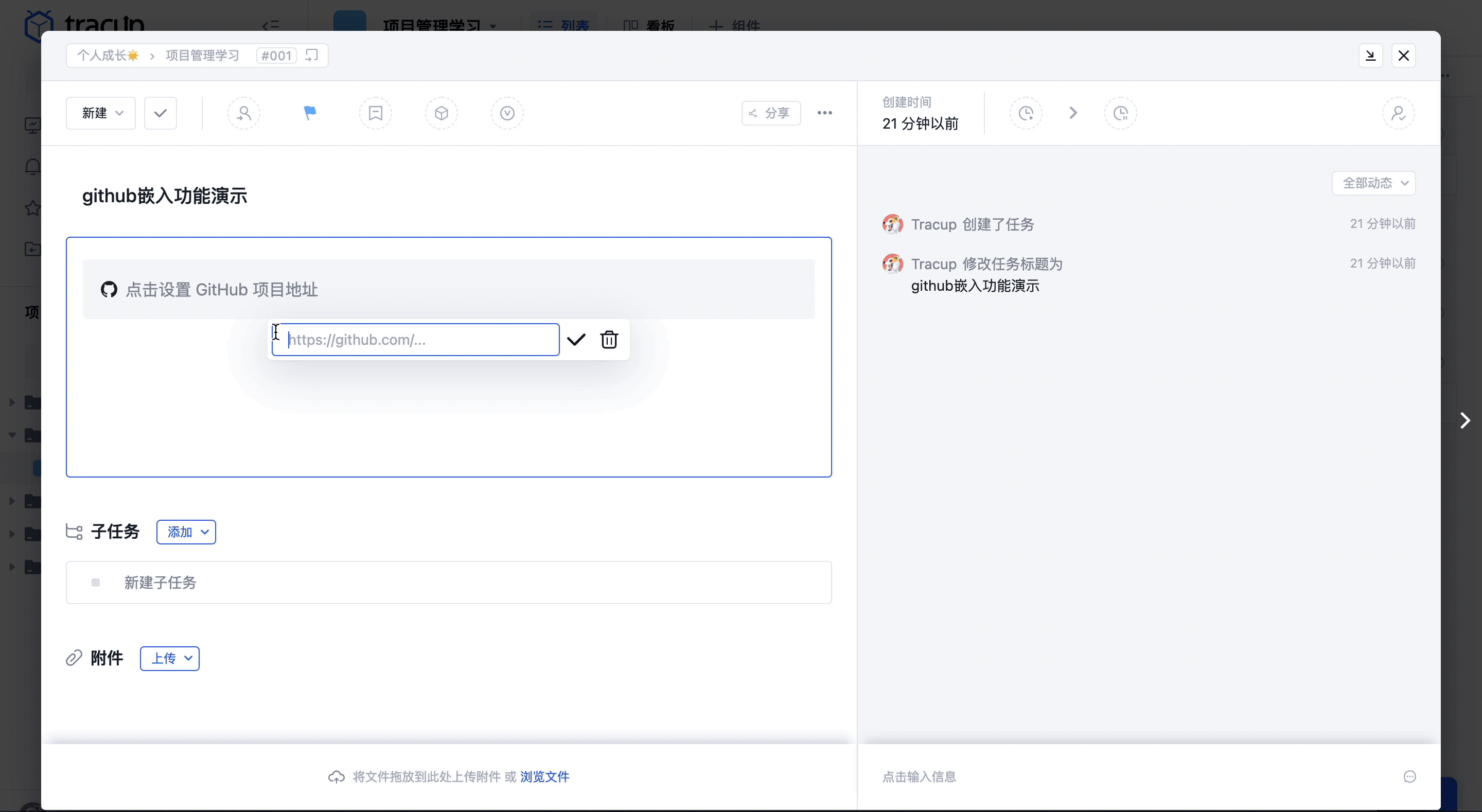
Task: Open the task status circle icon
Action: pyautogui.click(x=507, y=113)
